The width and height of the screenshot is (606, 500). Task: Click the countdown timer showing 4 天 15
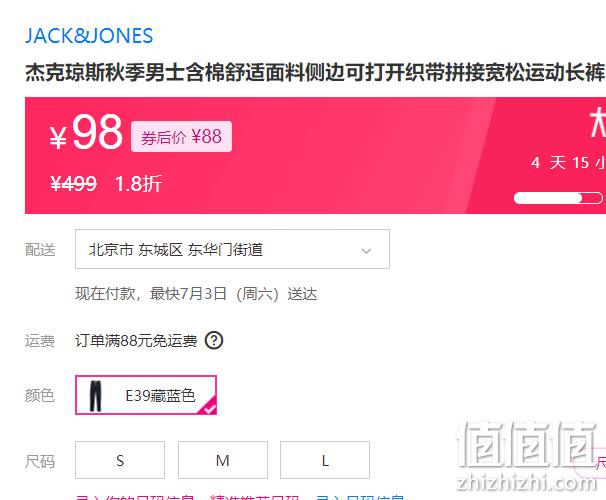(567, 163)
